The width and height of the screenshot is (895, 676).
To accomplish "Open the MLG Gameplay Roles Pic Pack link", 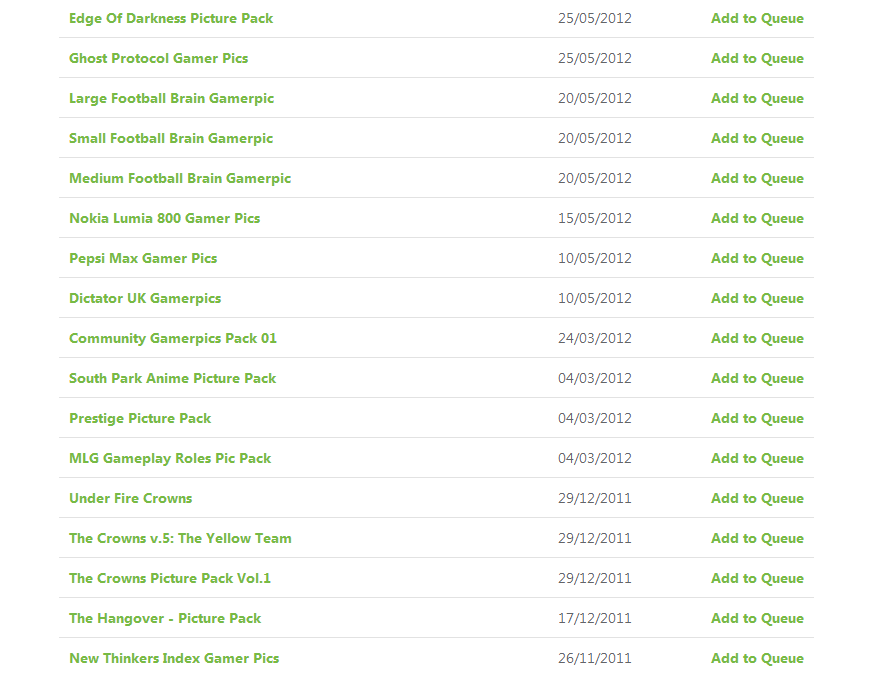I will (x=170, y=458).
